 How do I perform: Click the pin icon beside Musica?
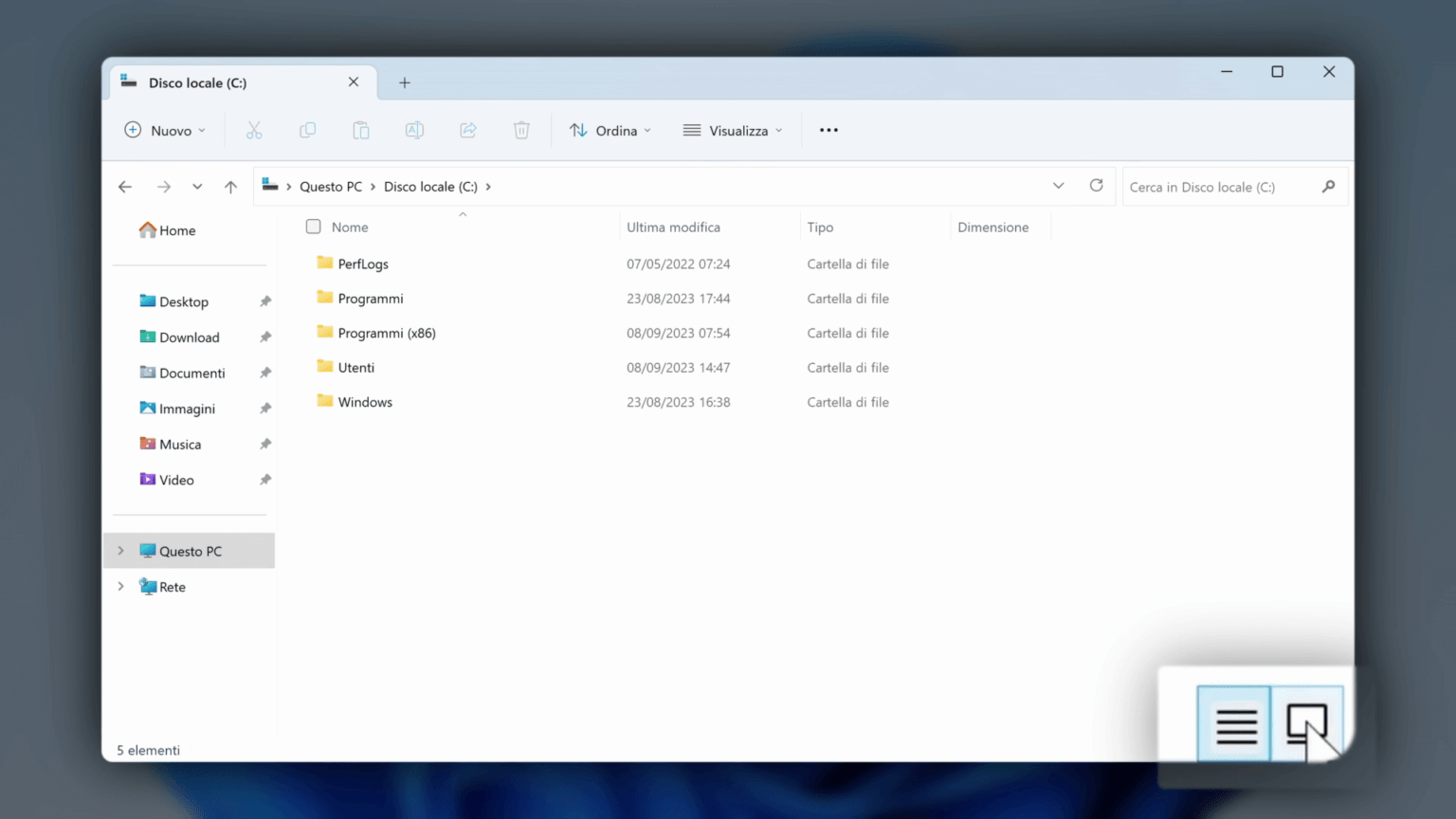[265, 445]
